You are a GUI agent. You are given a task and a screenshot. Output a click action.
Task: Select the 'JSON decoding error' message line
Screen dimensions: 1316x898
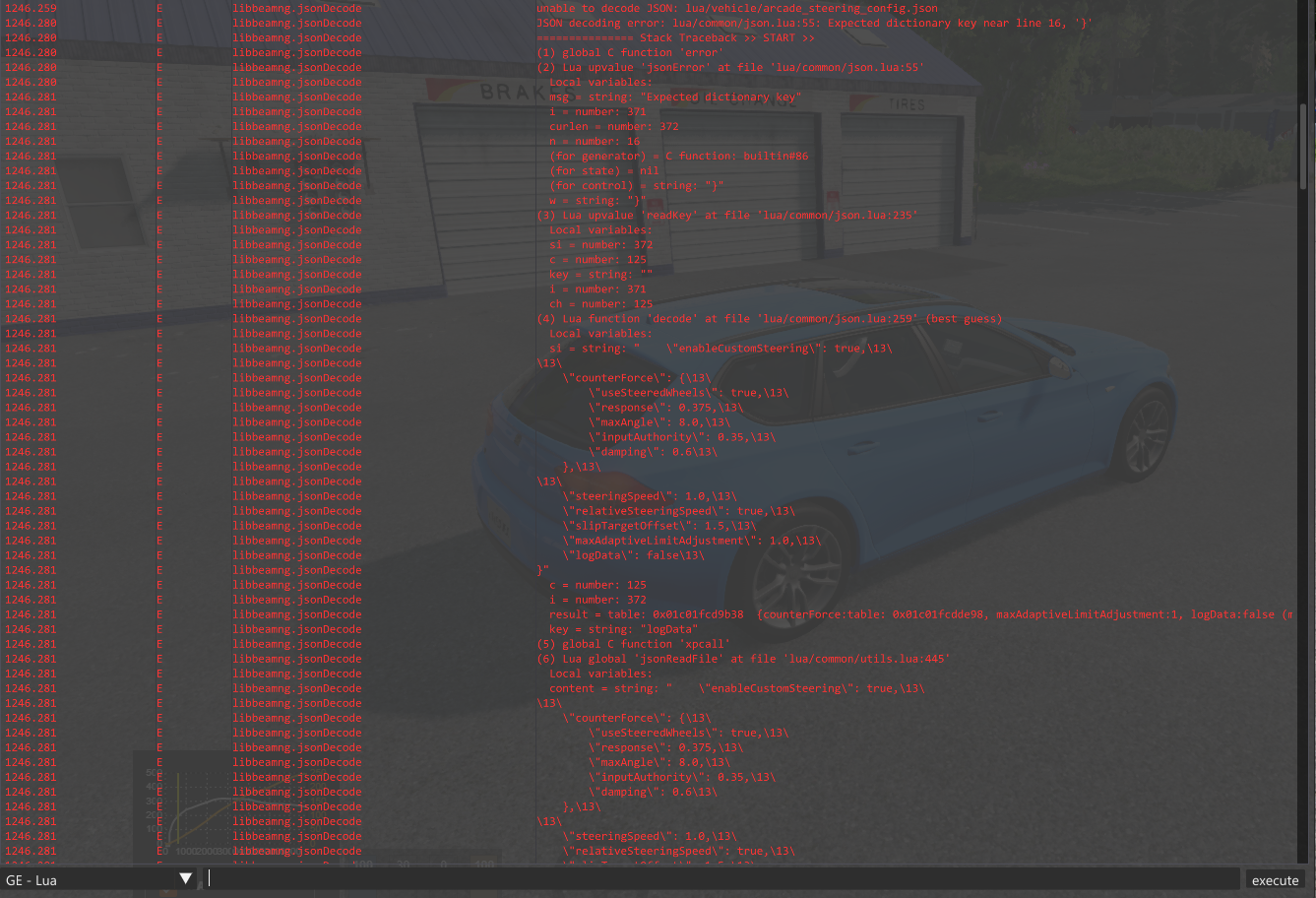point(813,23)
